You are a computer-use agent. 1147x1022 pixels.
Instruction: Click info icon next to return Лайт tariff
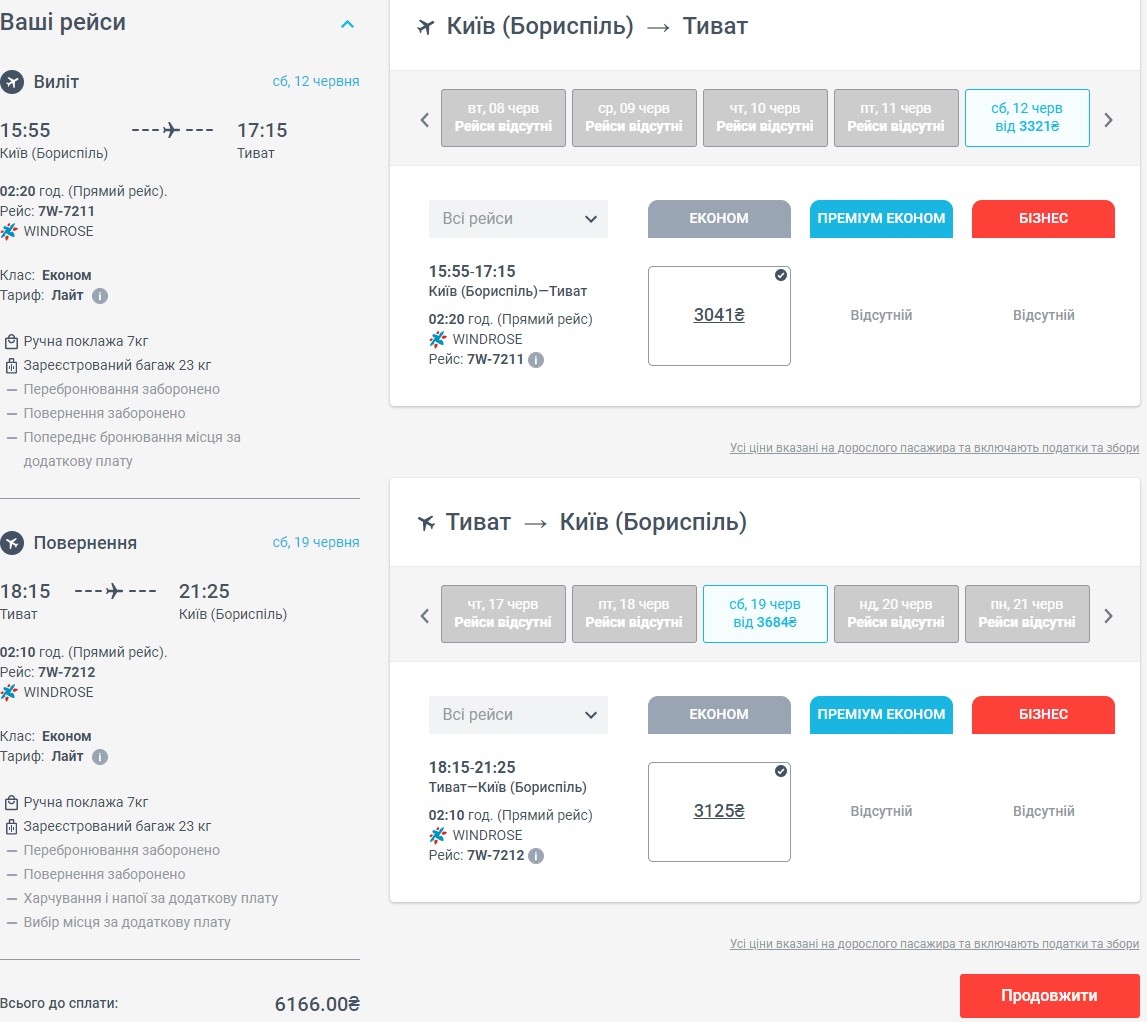pos(100,756)
